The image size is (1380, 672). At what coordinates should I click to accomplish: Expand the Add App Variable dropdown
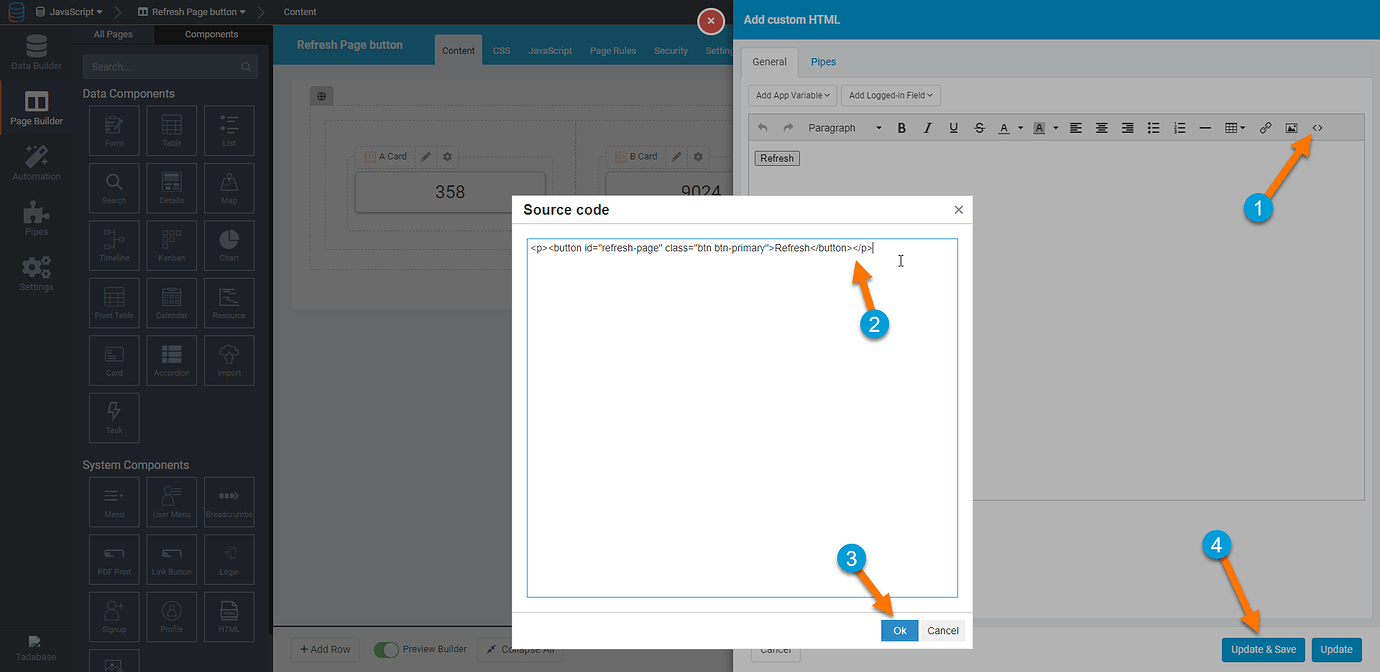point(792,96)
